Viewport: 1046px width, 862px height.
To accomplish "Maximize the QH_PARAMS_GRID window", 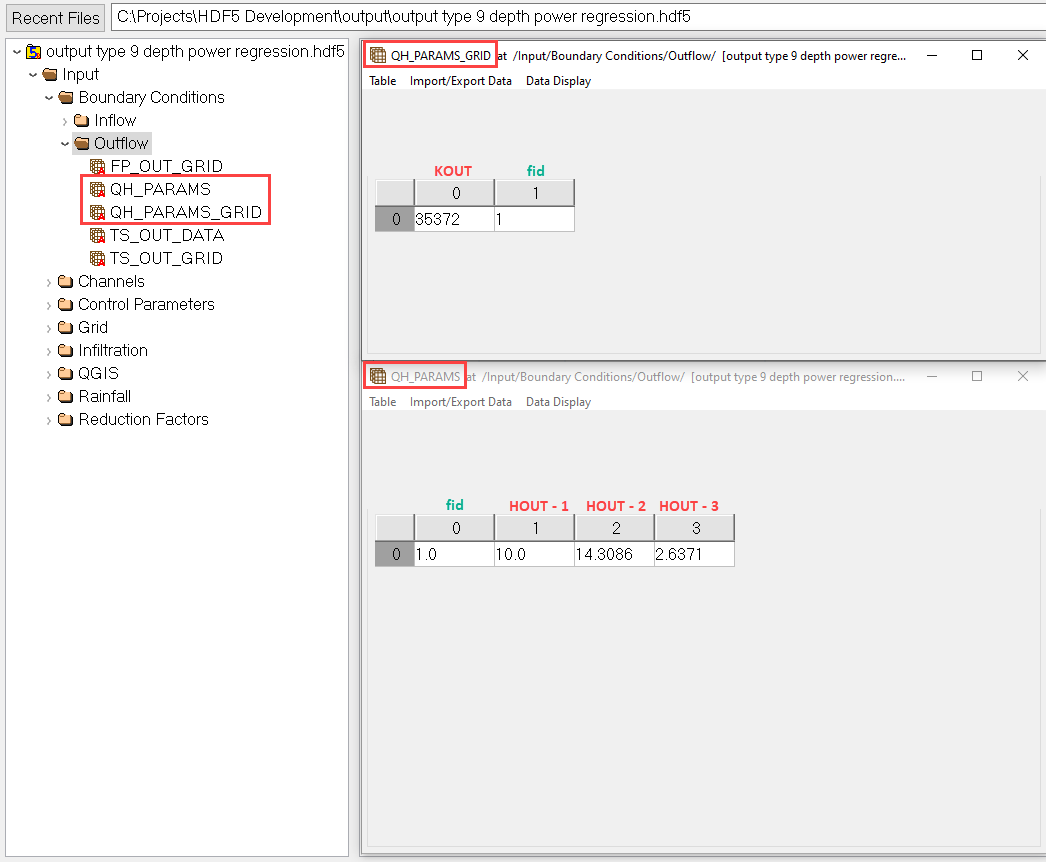I will (x=977, y=56).
